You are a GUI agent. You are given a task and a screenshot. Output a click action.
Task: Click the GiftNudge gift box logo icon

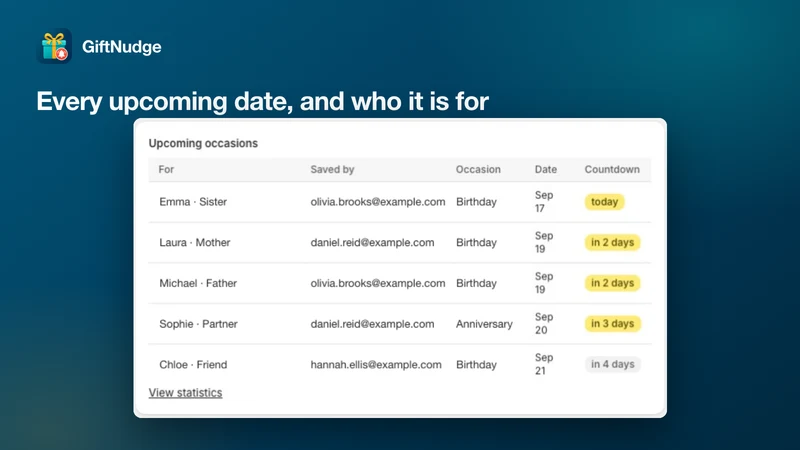click(54, 46)
